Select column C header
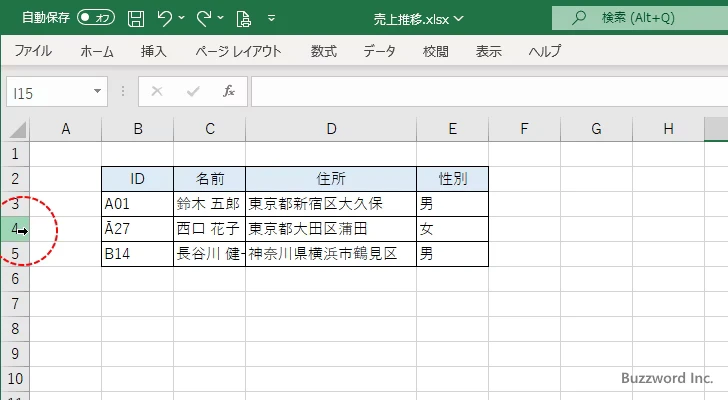Image resolution: width=728 pixels, height=400 pixels. point(209,129)
